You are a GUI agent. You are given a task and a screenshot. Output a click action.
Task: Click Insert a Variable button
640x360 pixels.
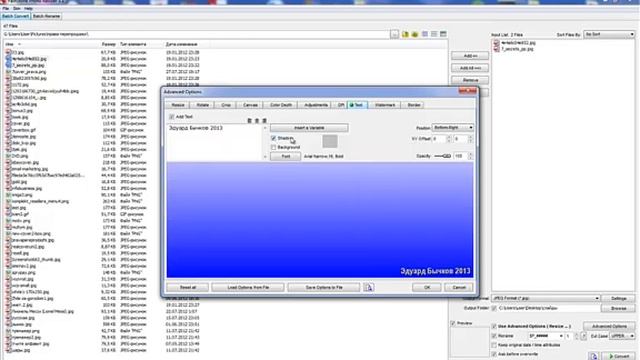[x=309, y=128]
